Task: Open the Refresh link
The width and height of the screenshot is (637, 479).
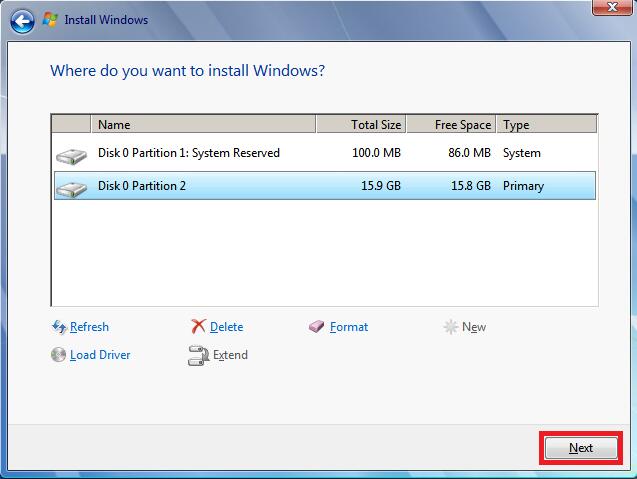Action: point(89,327)
